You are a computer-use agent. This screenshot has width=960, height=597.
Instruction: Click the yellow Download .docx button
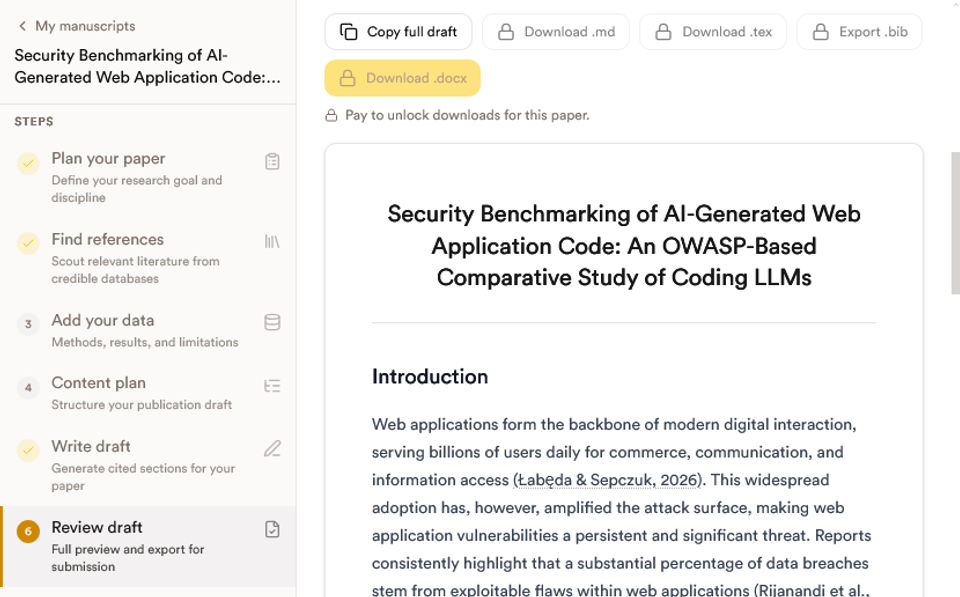pyautogui.click(x=402, y=78)
